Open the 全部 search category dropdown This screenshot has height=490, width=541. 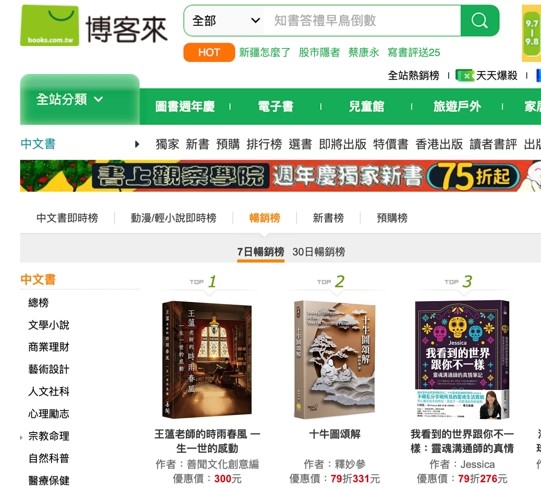click(x=226, y=21)
